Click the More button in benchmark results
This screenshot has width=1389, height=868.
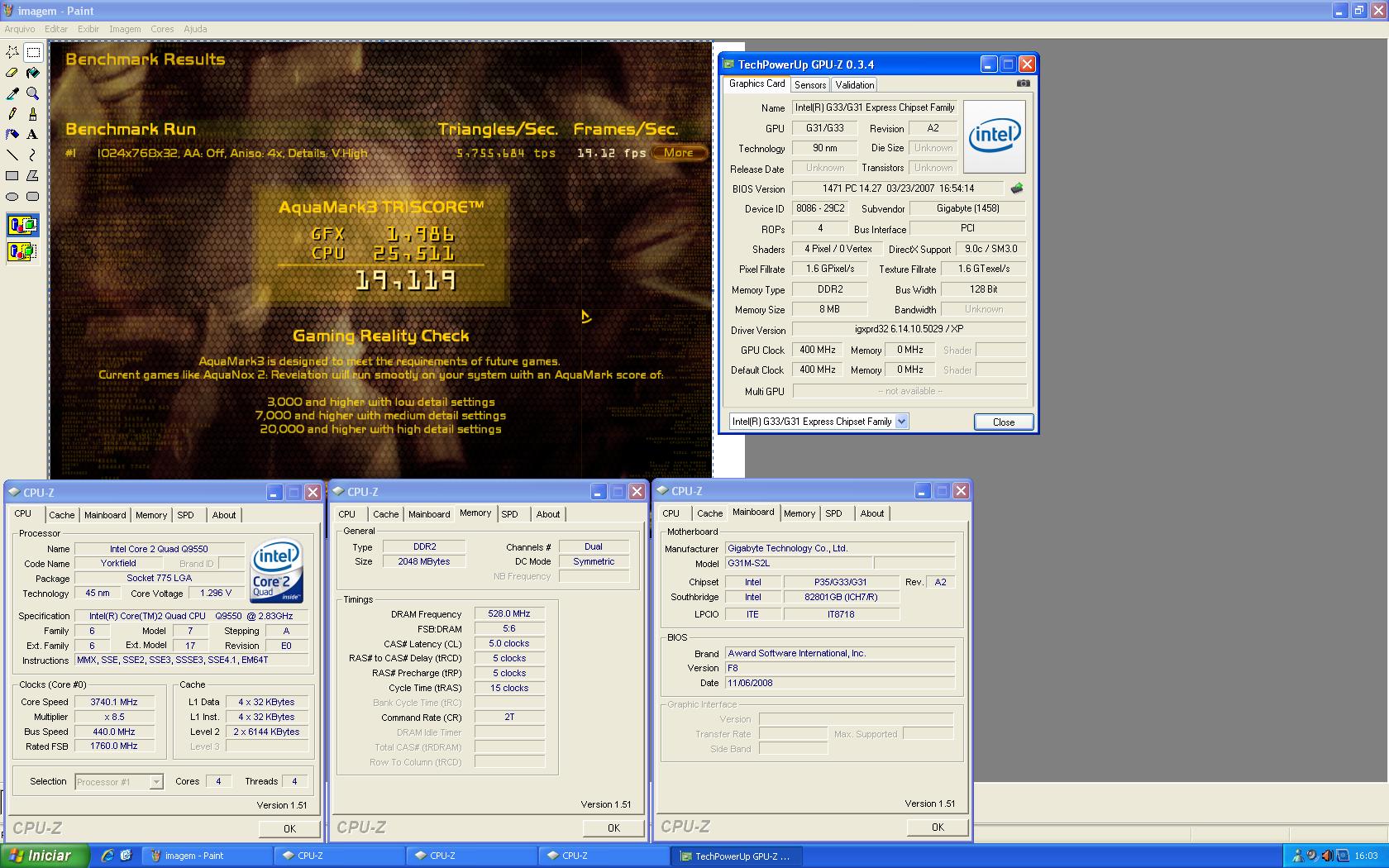(678, 153)
